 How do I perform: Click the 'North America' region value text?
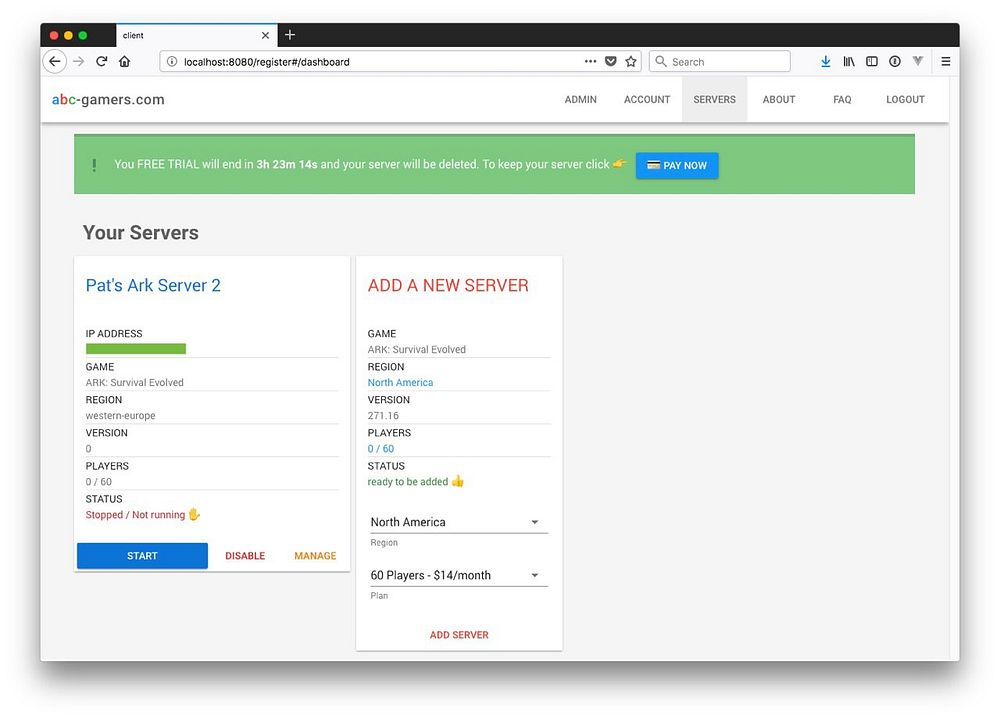pyautogui.click(x=400, y=382)
